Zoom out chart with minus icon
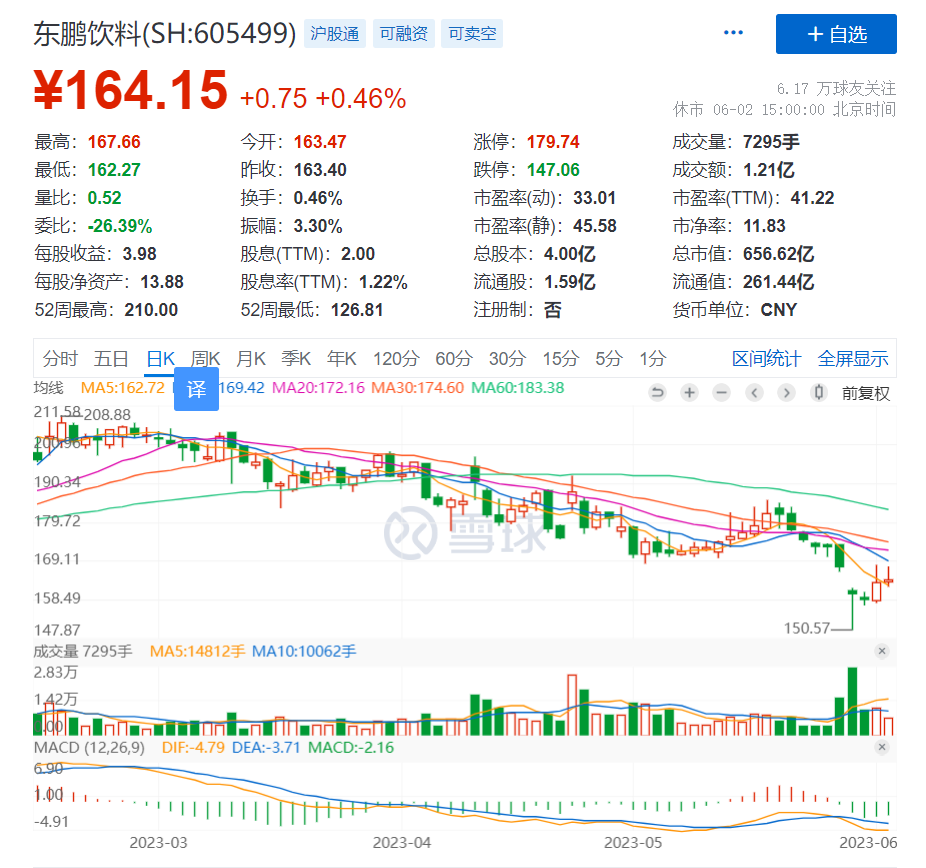 coord(721,393)
